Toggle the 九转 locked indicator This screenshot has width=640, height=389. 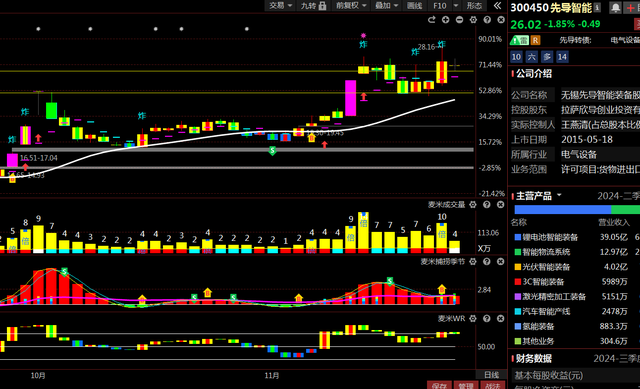coord(313,5)
